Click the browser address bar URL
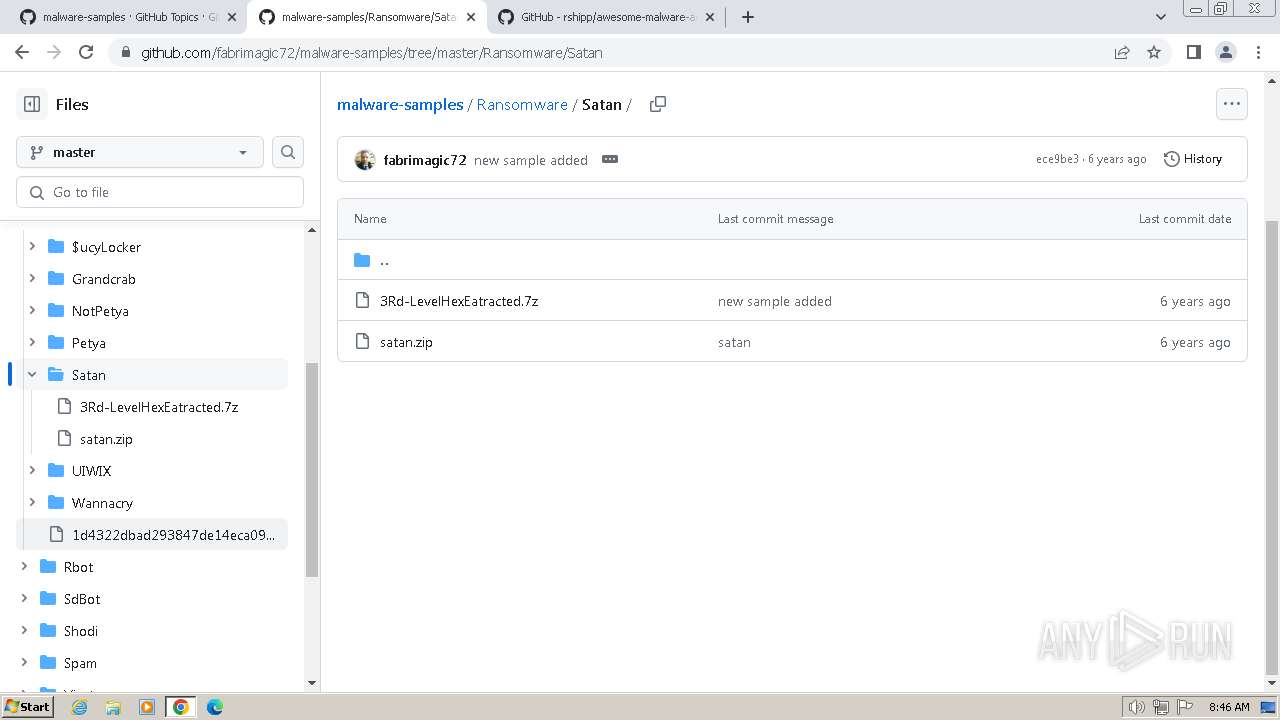The image size is (1280, 720). click(372, 53)
